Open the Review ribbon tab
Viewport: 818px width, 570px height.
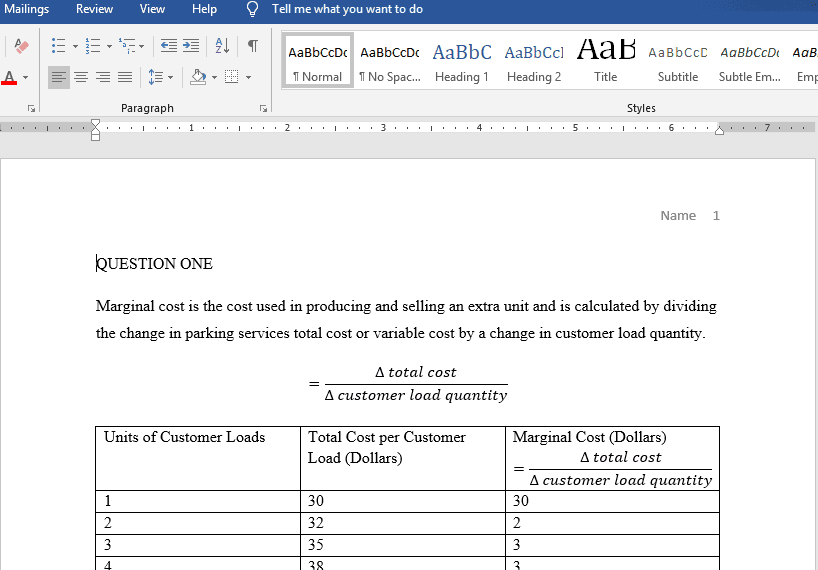pyautogui.click(x=94, y=9)
